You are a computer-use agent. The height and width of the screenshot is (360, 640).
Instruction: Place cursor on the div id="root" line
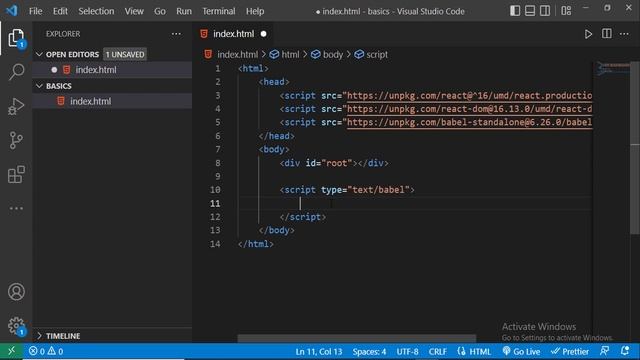tap(334, 163)
